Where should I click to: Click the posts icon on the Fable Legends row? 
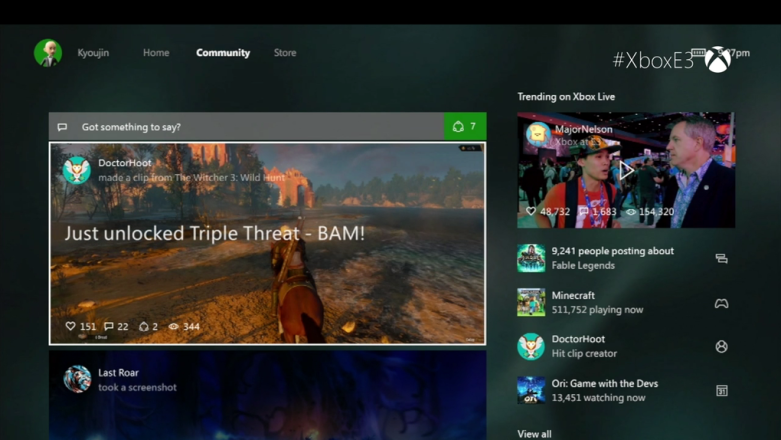click(722, 259)
